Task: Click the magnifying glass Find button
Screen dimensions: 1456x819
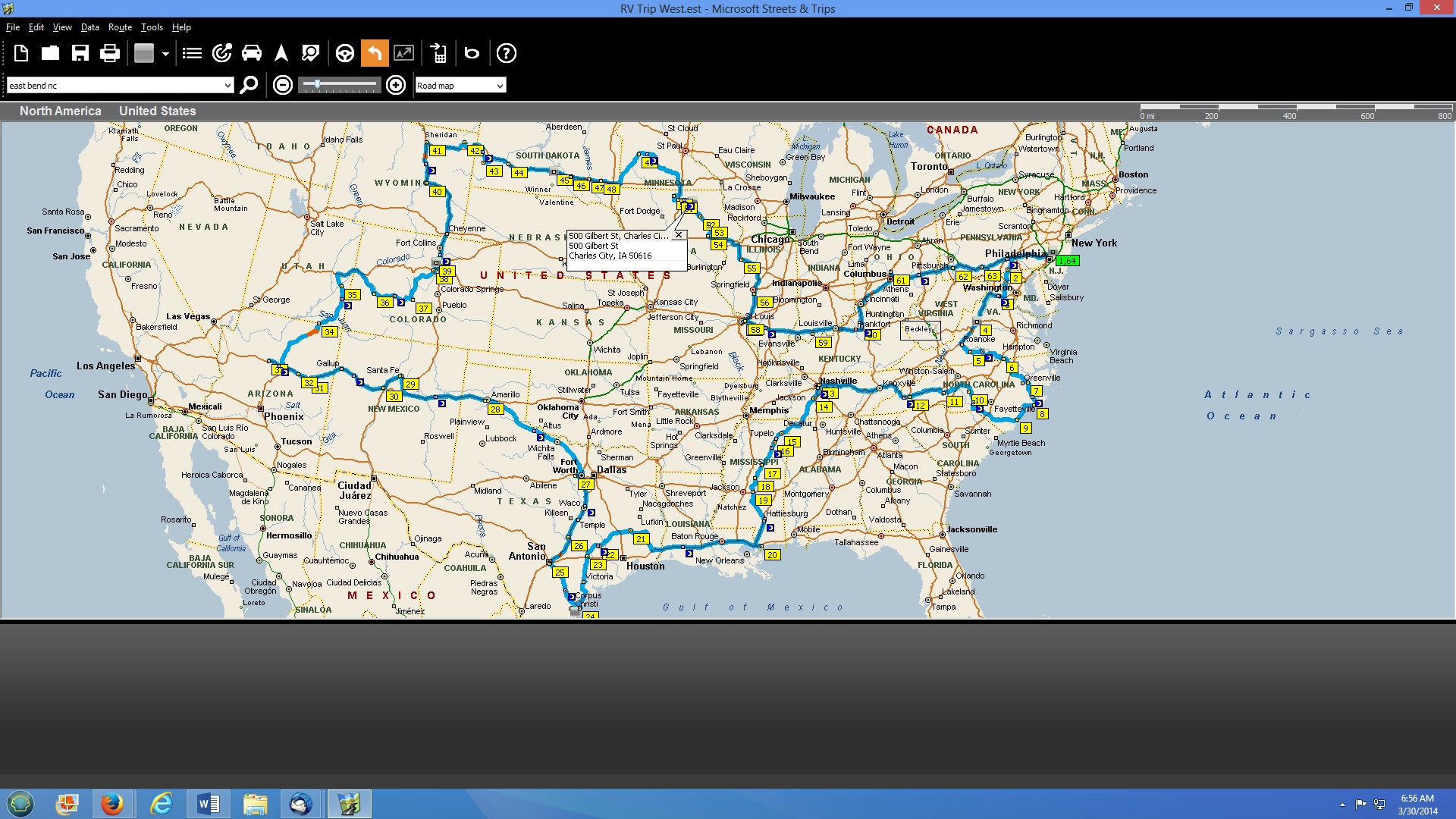Action: 249,85
